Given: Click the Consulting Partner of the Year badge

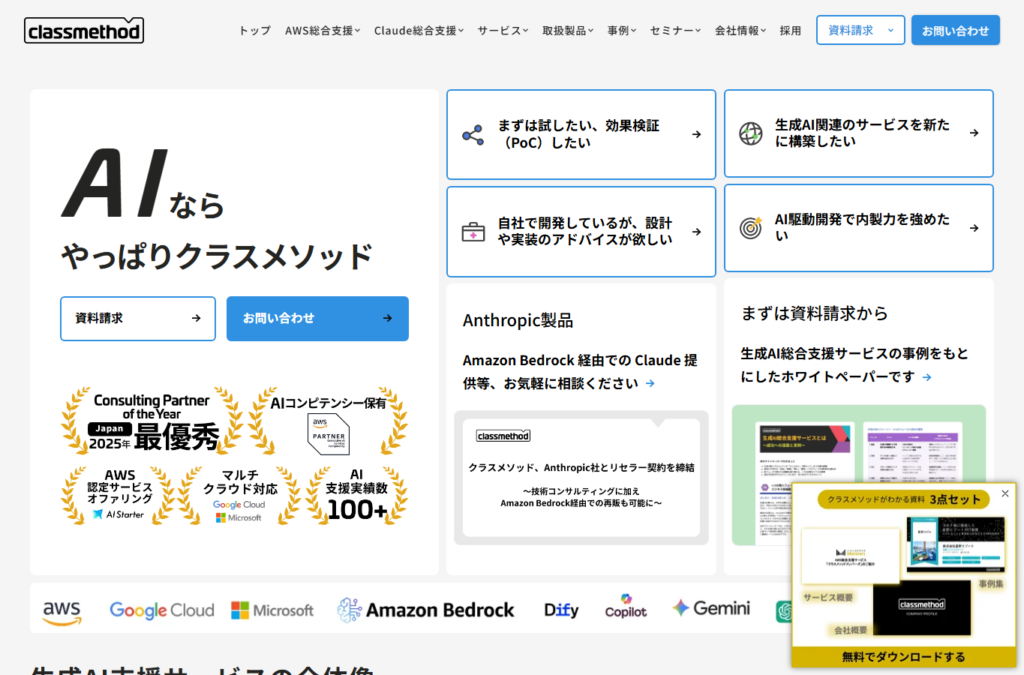Looking at the screenshot, I should coord(152,422).
